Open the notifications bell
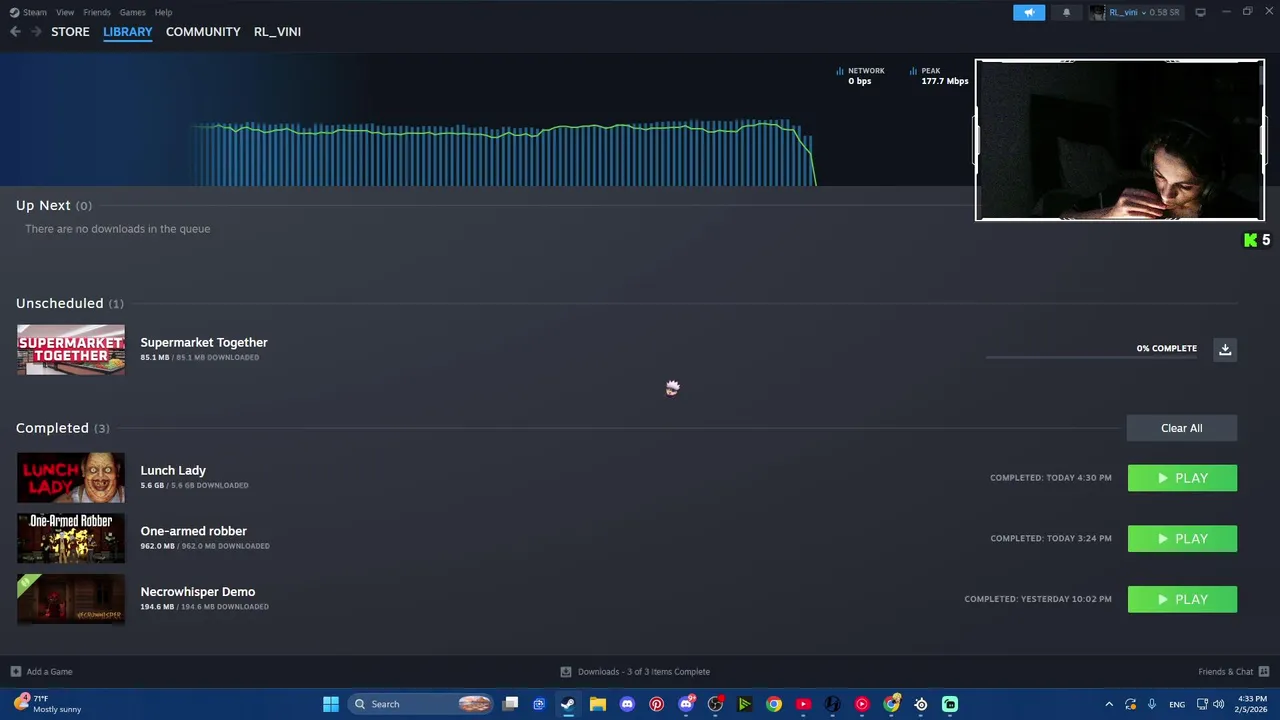 [x=1066, y=12]
